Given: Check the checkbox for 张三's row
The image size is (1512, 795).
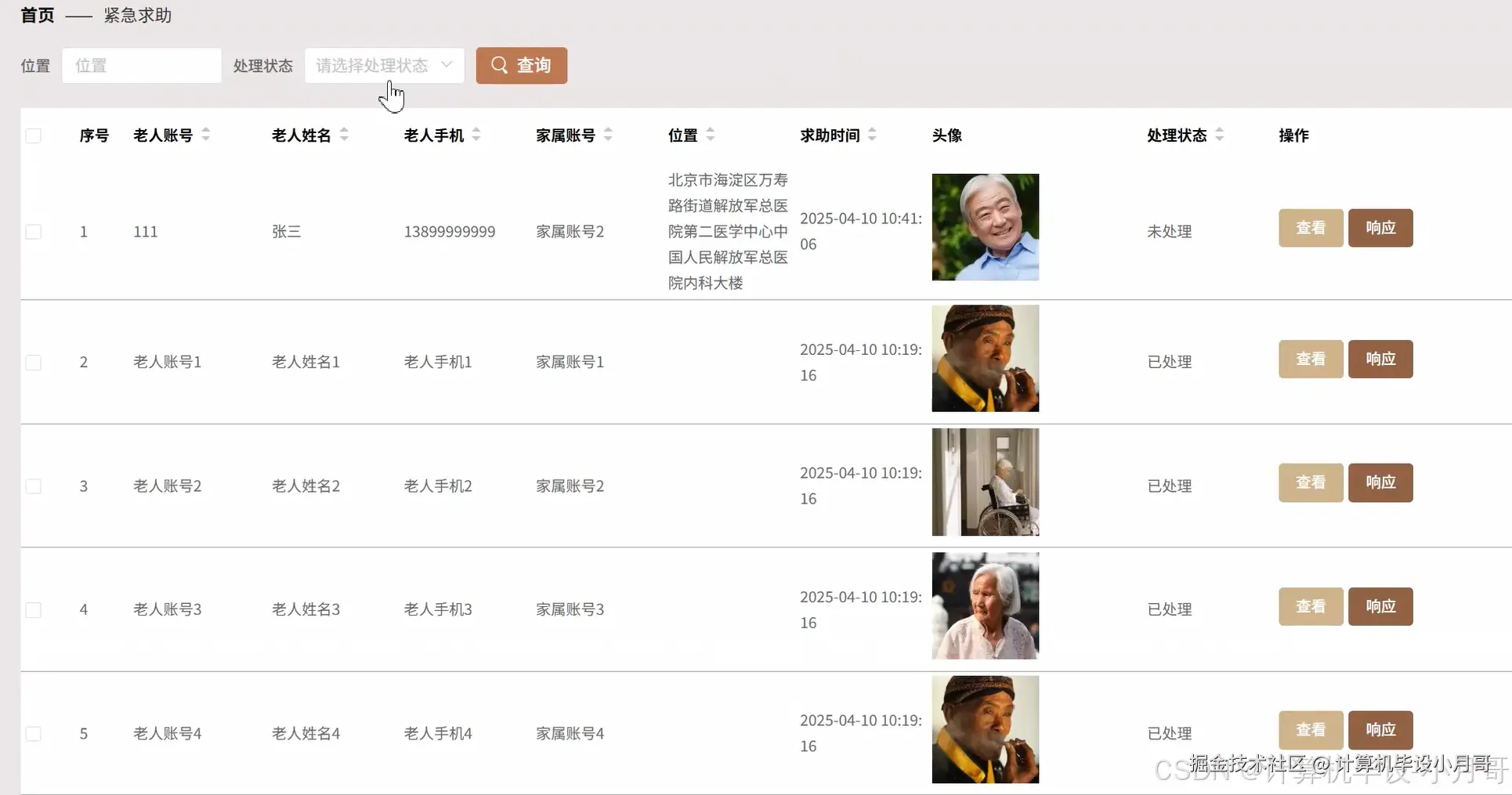Looking at the screenshot, I should (33, 231).
